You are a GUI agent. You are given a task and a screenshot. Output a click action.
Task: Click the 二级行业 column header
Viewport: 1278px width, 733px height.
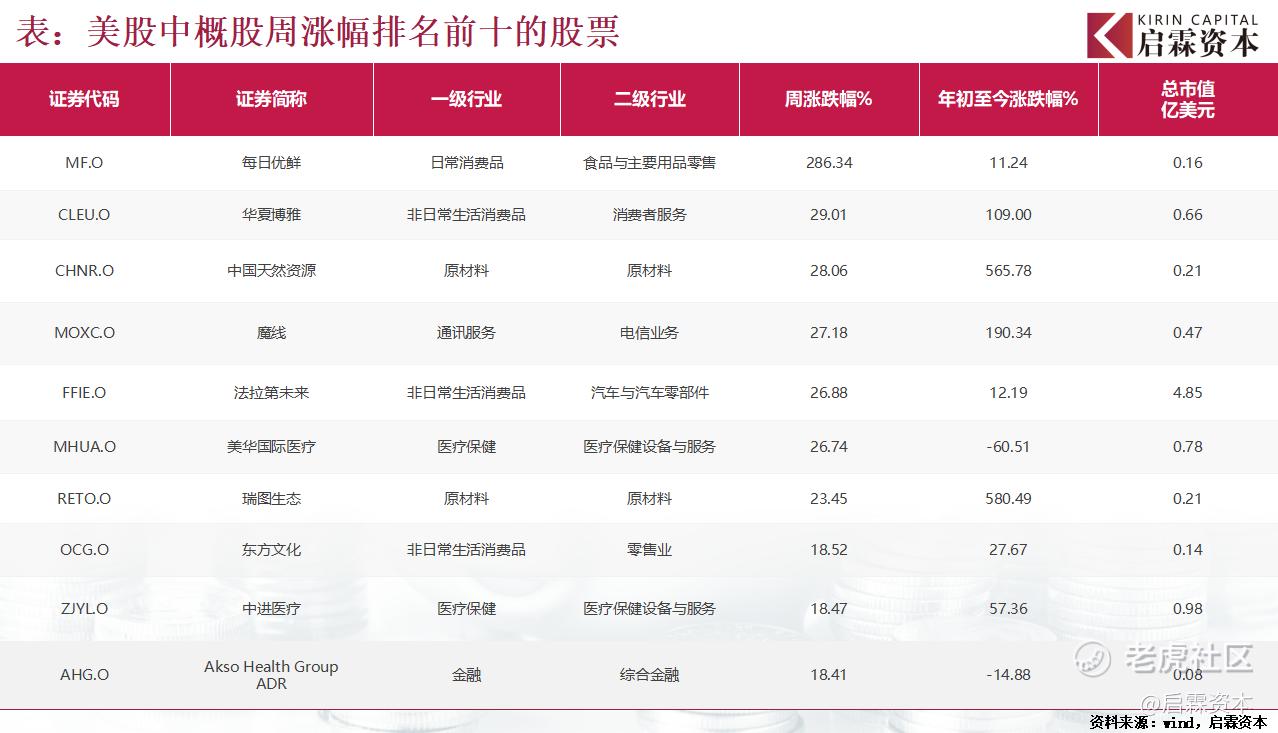[650, 99]
